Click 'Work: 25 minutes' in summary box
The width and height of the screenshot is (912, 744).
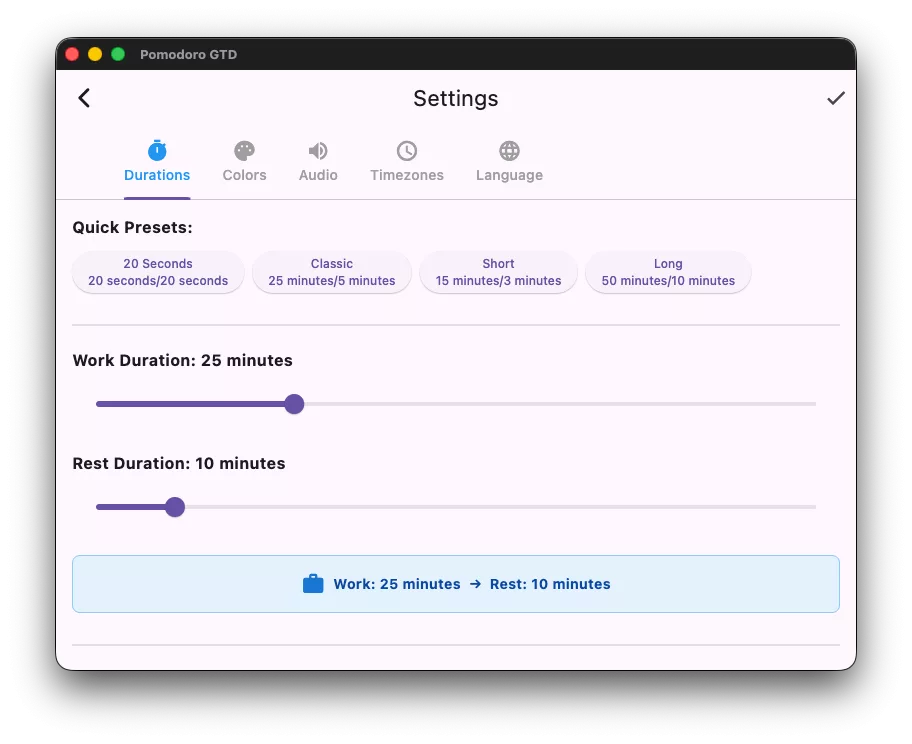397,584
